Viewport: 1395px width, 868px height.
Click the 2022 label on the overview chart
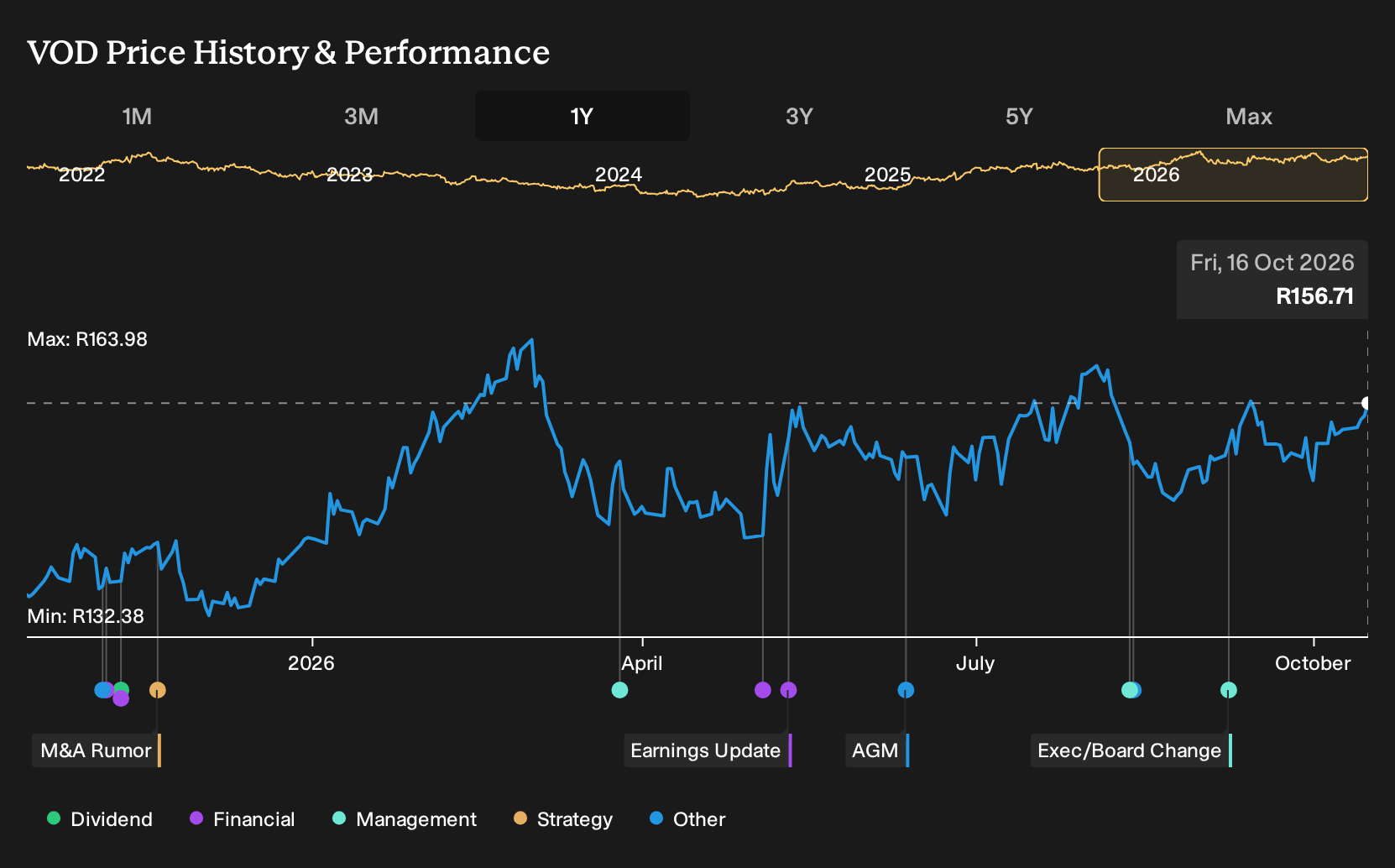tap(81, 175)
